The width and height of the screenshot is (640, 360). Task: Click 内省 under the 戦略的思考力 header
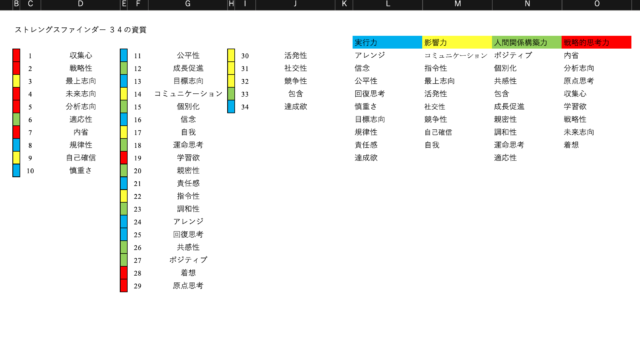coord(571,56)
